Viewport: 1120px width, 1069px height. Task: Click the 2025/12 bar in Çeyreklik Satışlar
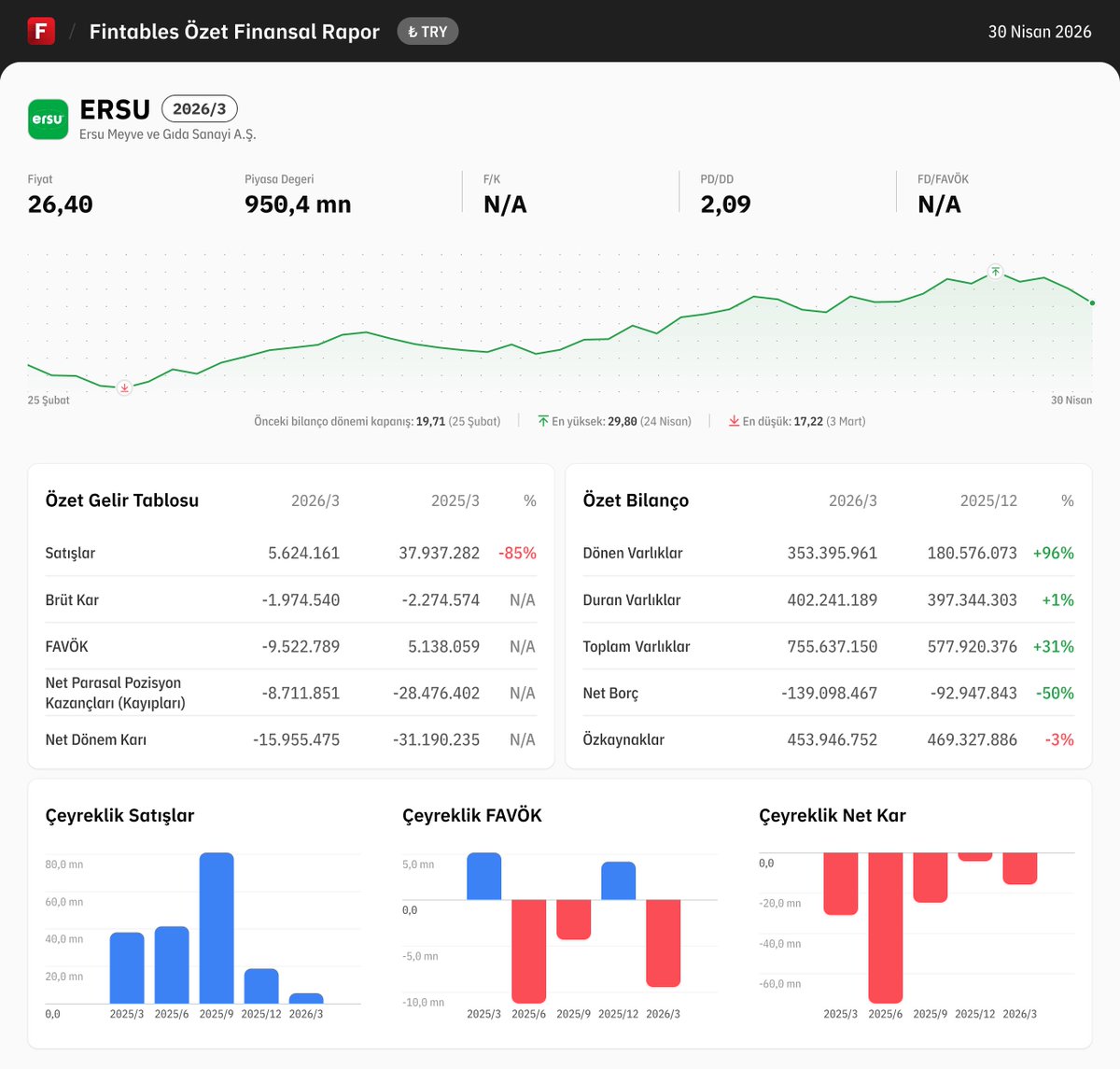point(261,986)
